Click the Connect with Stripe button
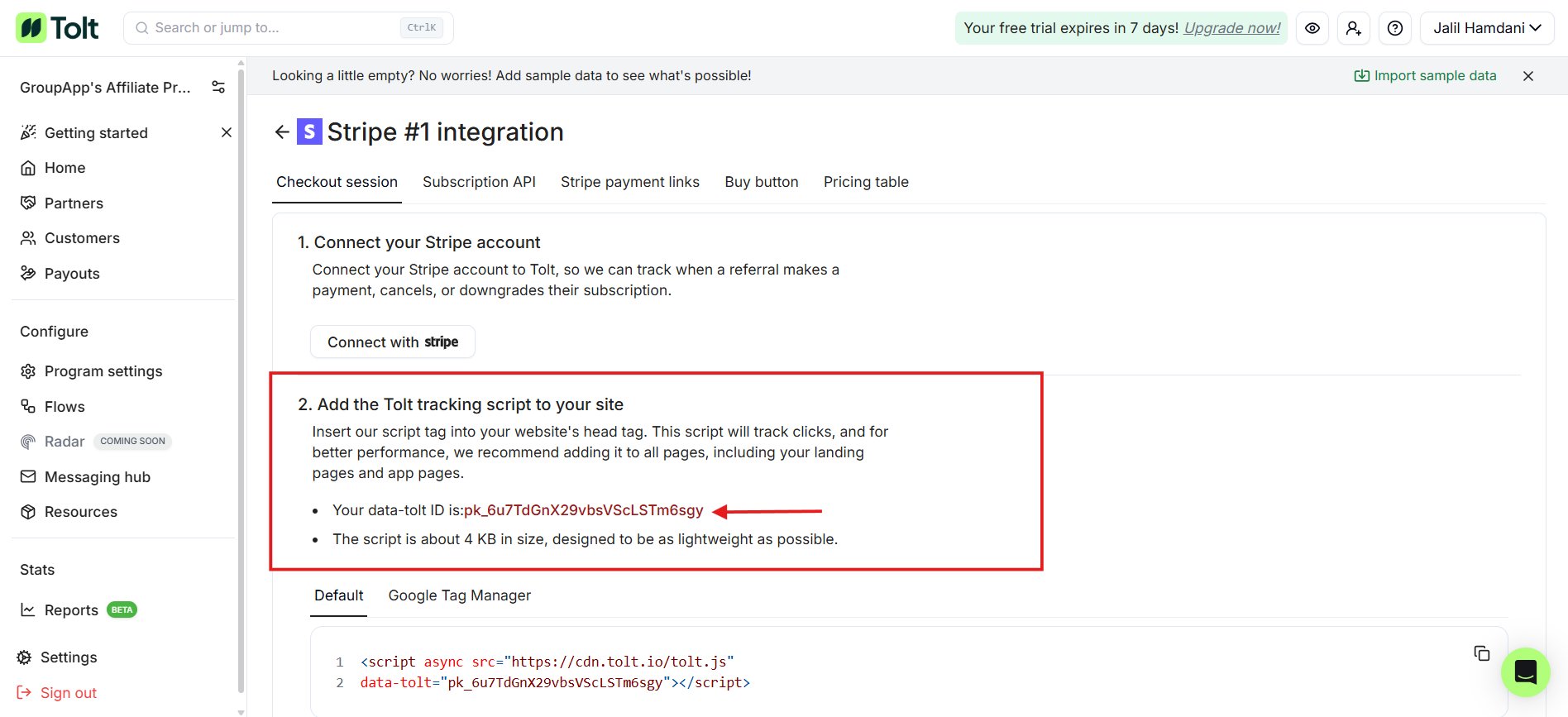The image size is (1568, 717). 393,342
